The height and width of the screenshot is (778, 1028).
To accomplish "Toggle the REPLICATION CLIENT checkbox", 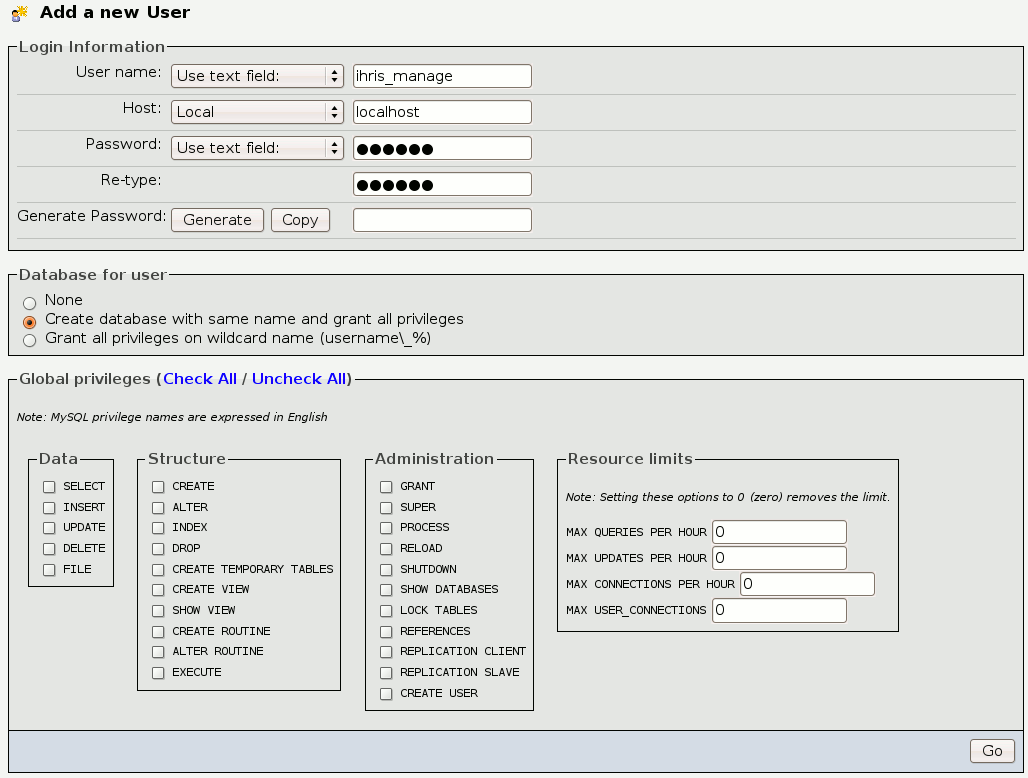I will (386, 652).
